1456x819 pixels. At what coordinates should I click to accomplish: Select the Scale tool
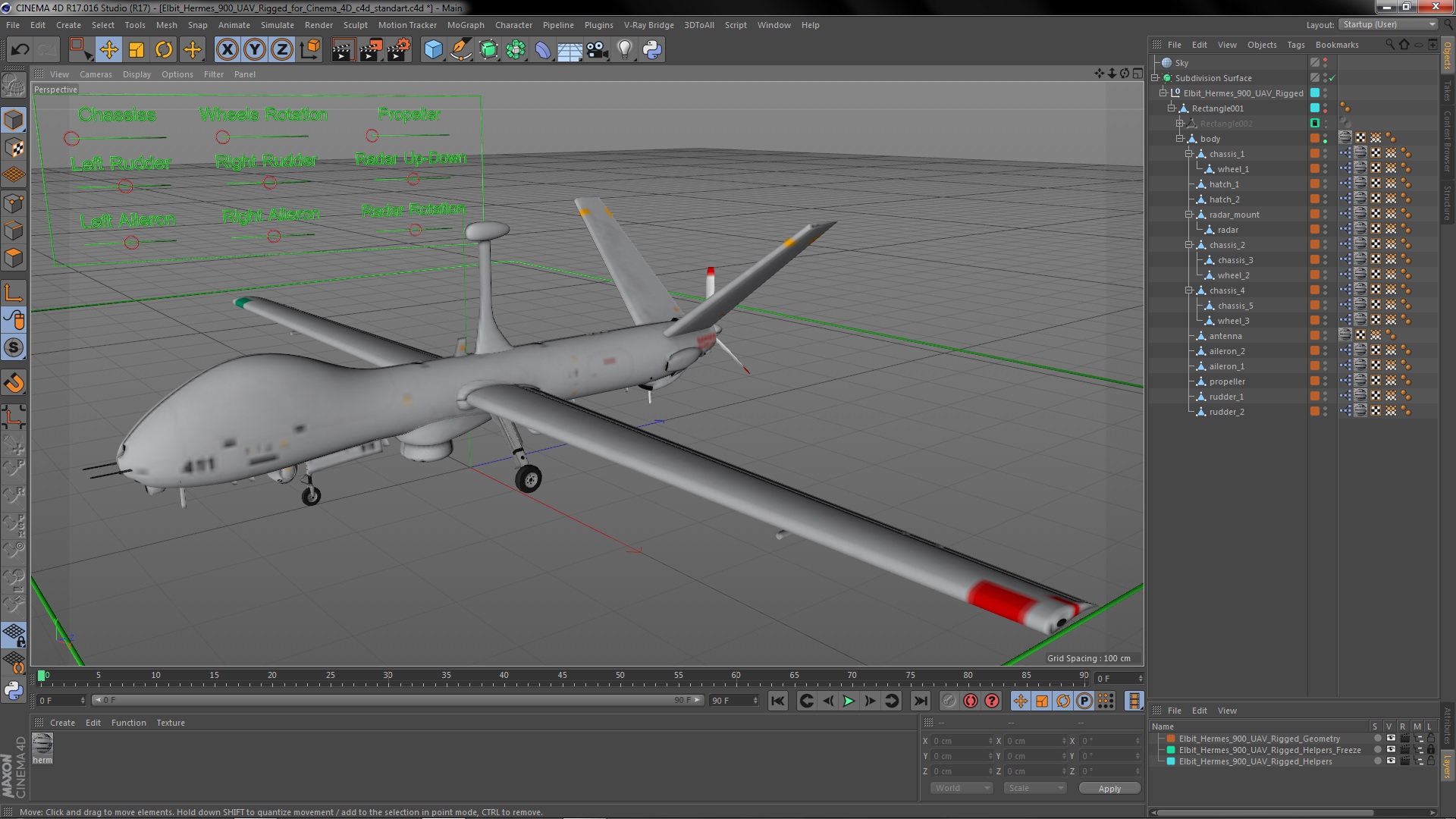(x=136, y=50)
